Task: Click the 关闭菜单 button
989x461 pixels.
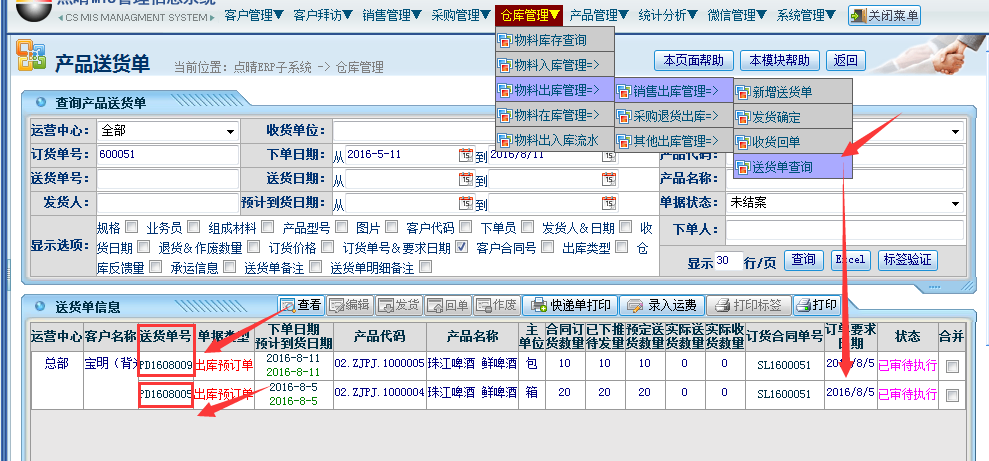Action: coord(885,16)
